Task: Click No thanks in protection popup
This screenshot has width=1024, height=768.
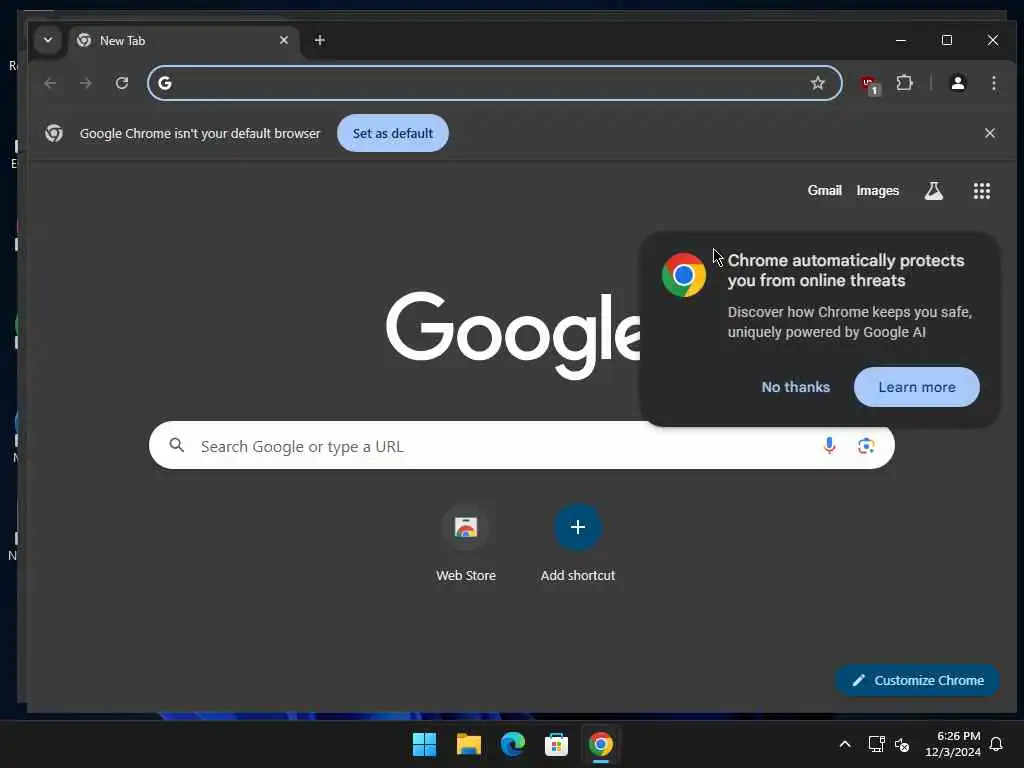Action: tap(795, 387)
